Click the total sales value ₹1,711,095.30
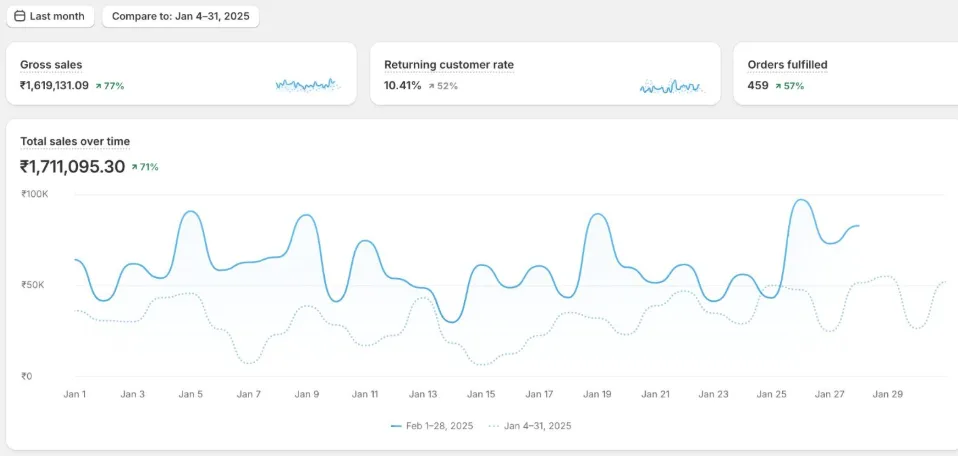The image size is (958, 456). [73, 166]
